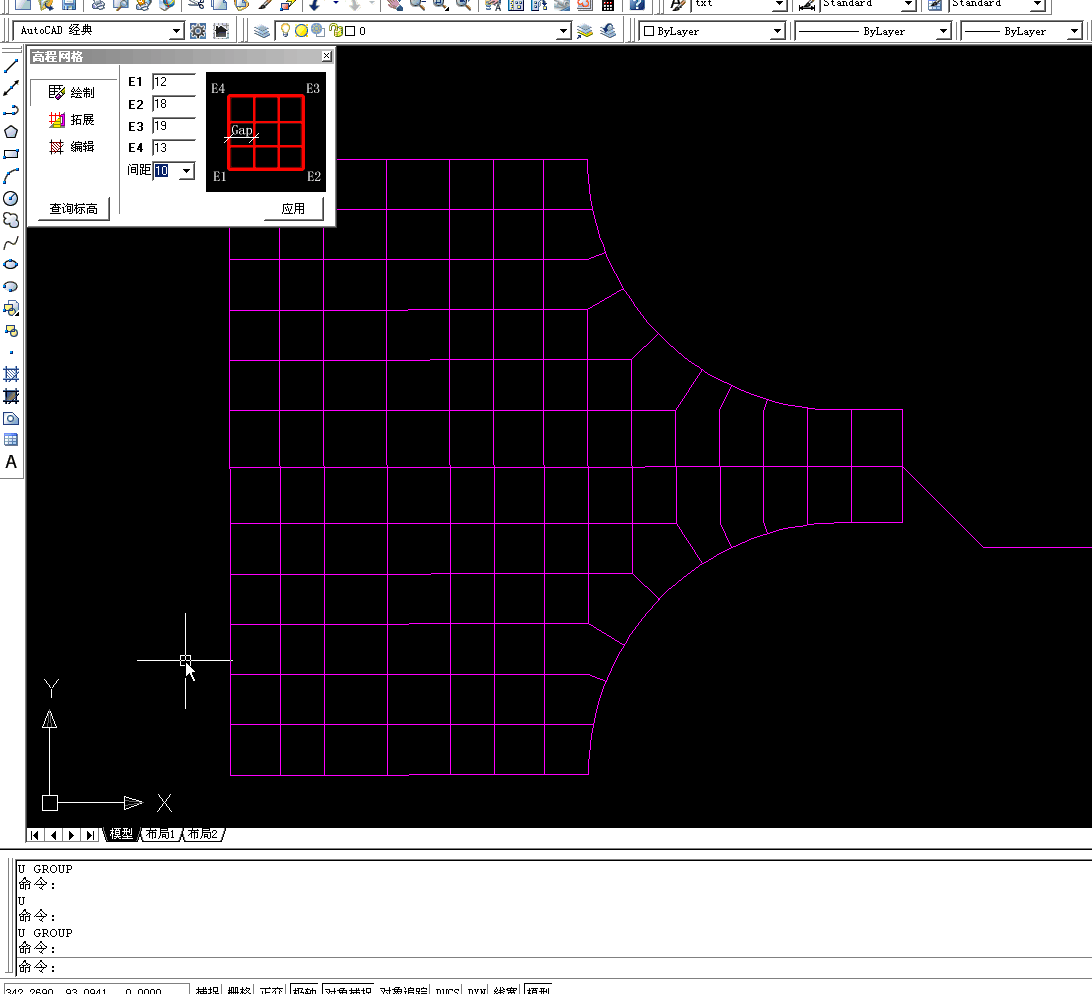This screenshot has height=994, width=1092.
Task: Open the Text Style icon
Action: coord(678,4)
